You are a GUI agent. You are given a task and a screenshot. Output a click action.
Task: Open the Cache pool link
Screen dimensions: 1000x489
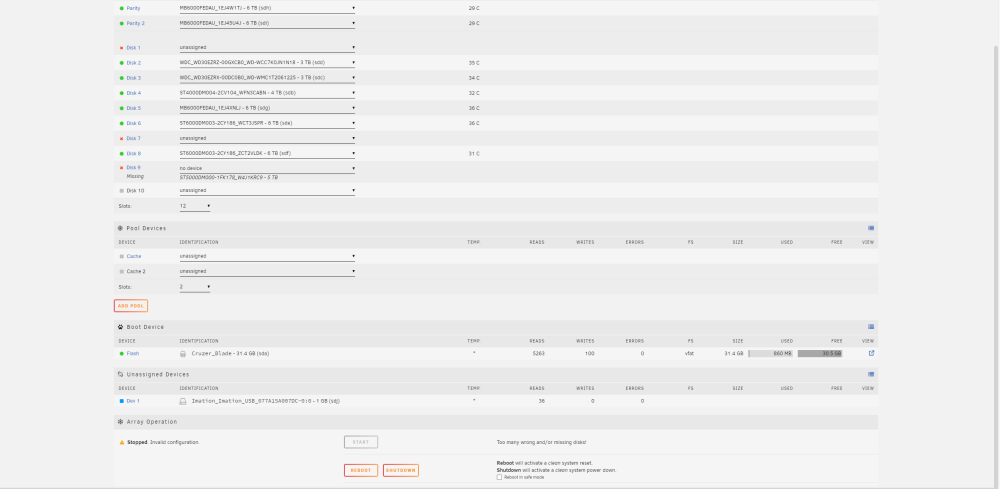click(x=134, y=256)
